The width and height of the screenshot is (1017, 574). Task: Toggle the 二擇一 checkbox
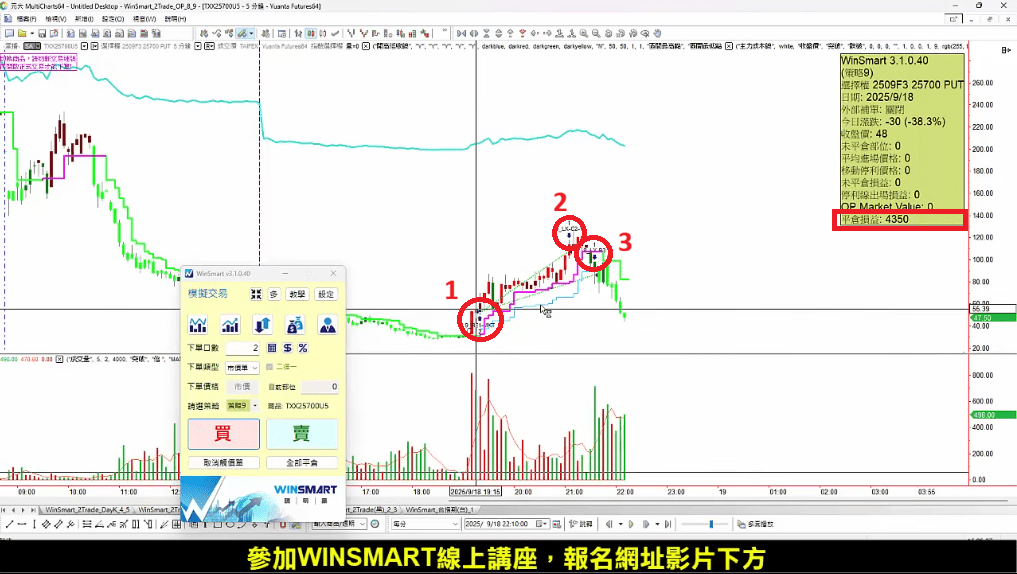pyautogui.click(x=269, y=367)
